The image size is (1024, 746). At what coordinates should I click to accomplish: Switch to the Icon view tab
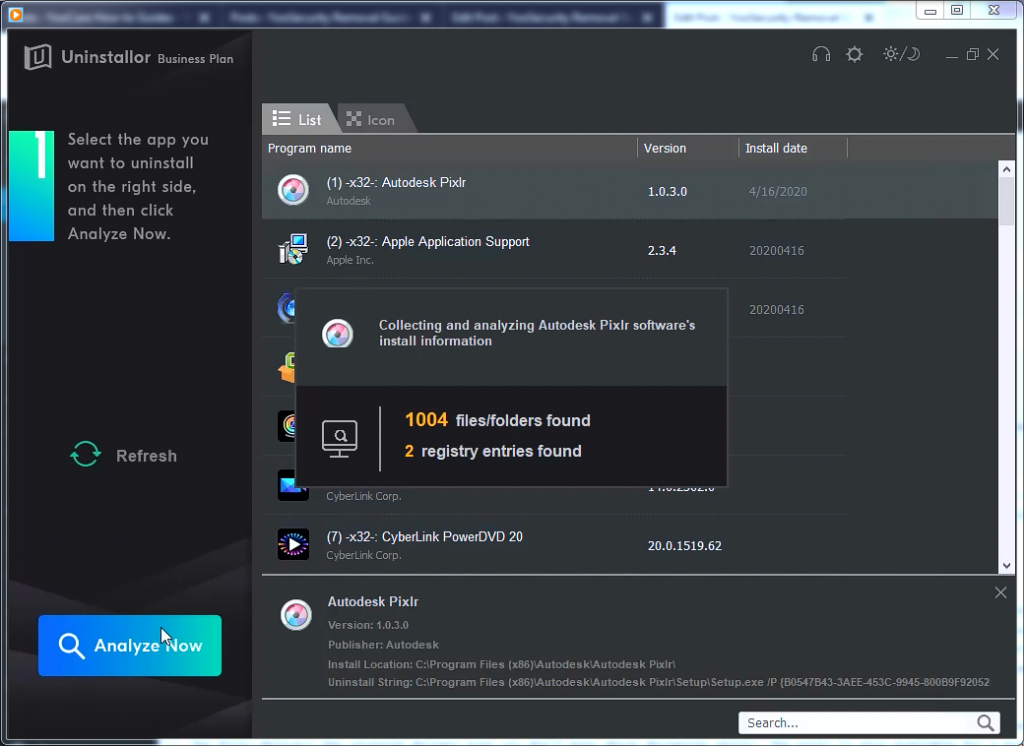click(x=371, y=120)
